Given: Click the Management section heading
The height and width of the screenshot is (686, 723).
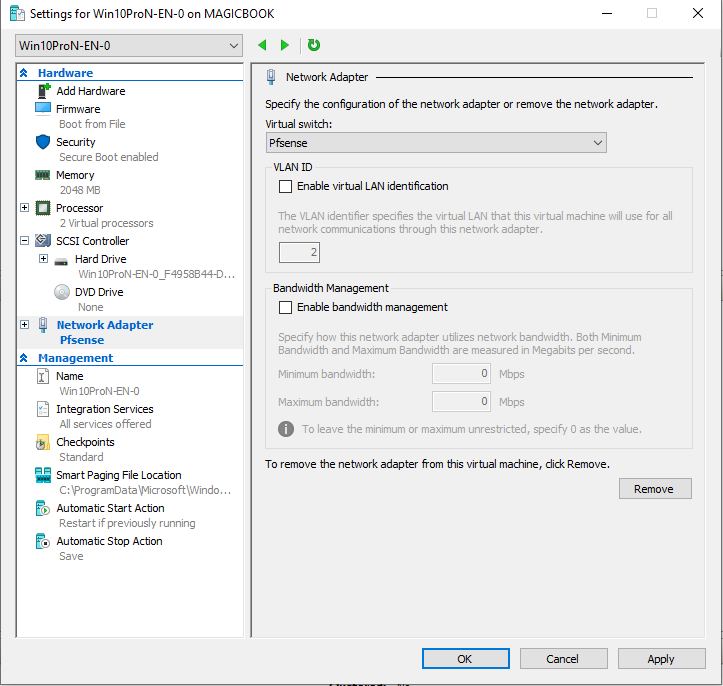Looking at the screenshot, I should click(x=76, y=358).
